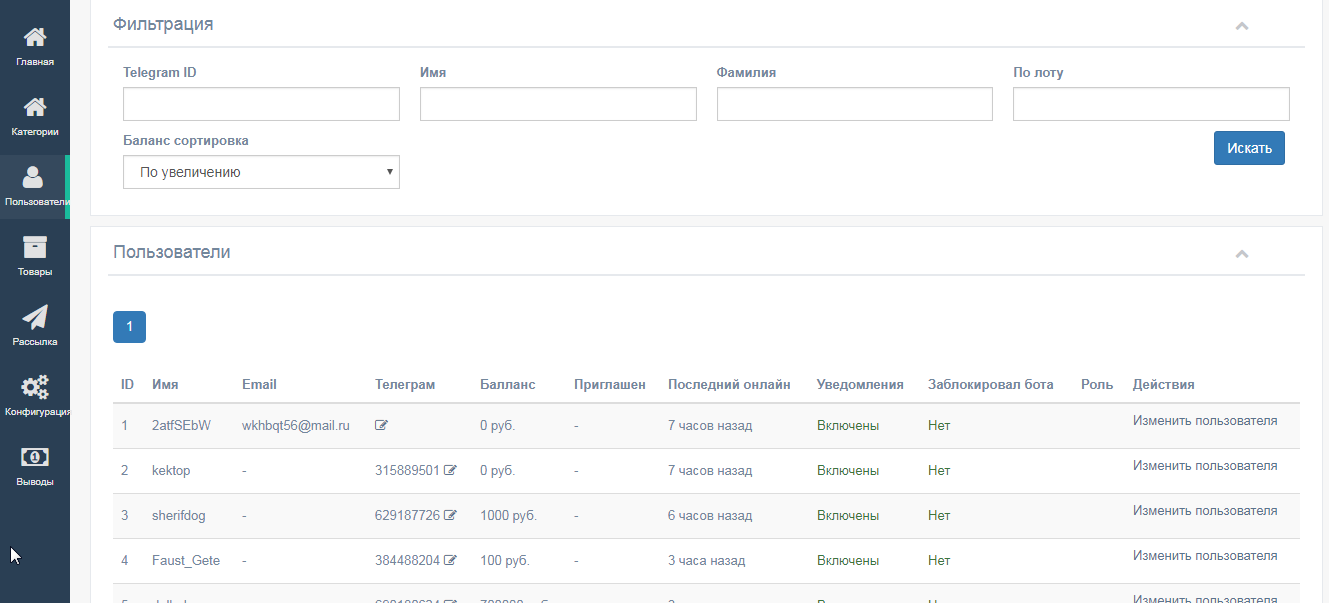This screenshot has height=603, width=1329.
Task: Click the 100 руб. balance cell
Action: (505, 560)
